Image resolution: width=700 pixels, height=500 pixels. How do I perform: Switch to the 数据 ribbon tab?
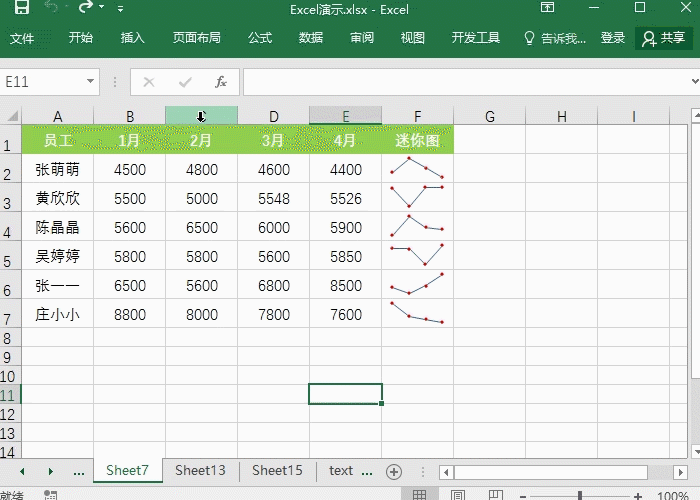[x=311, y=38]
